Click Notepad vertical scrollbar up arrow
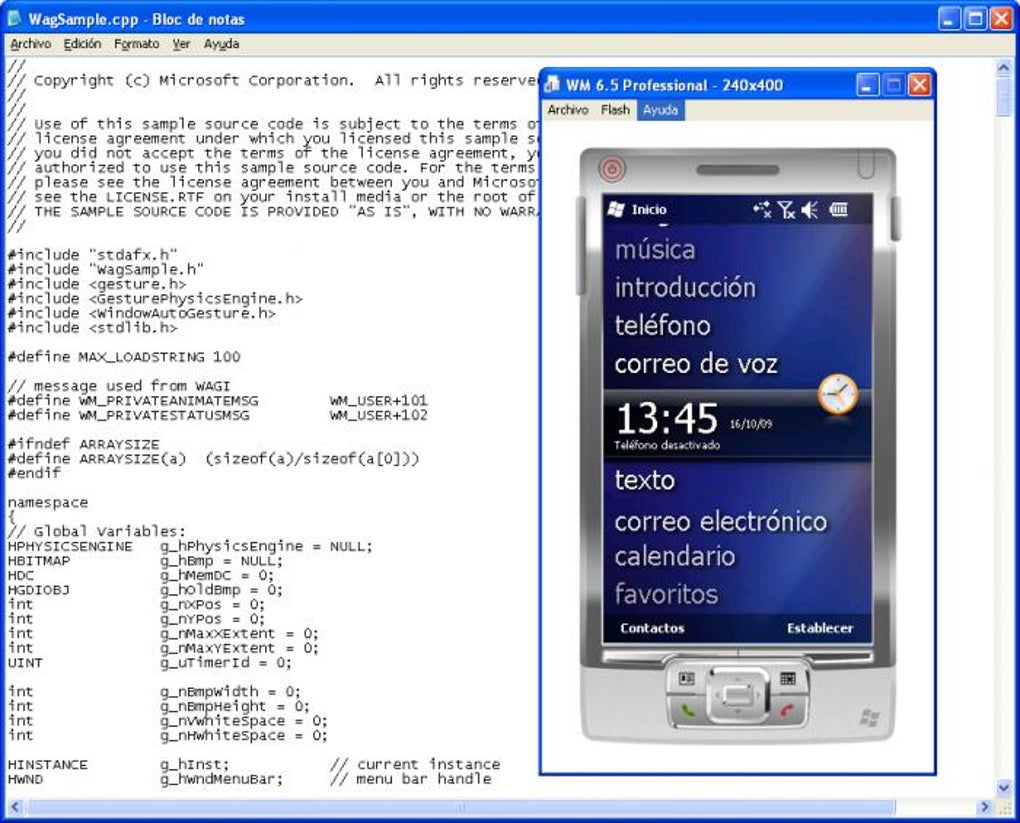The image size is (1020, 823). coord(1004,68)
